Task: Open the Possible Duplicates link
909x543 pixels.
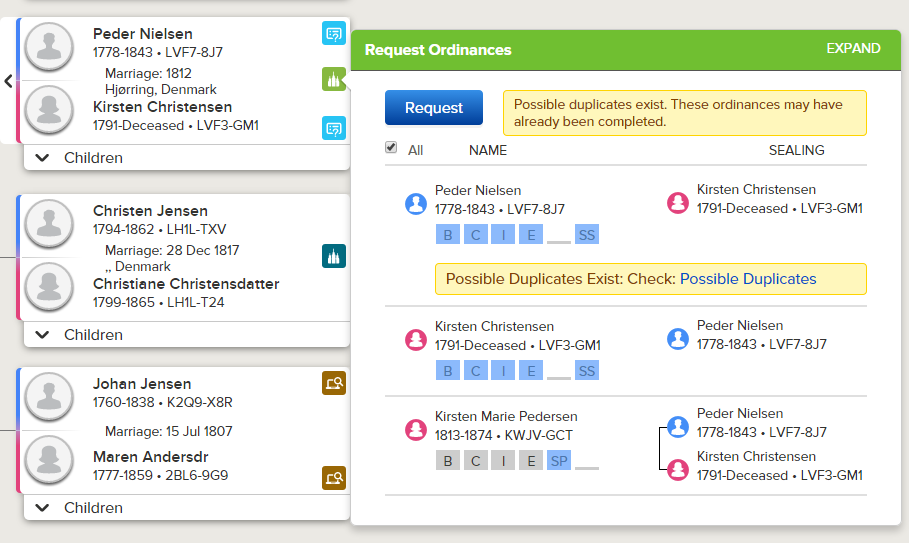Action: pyautogui.click(x=748, y=279)
